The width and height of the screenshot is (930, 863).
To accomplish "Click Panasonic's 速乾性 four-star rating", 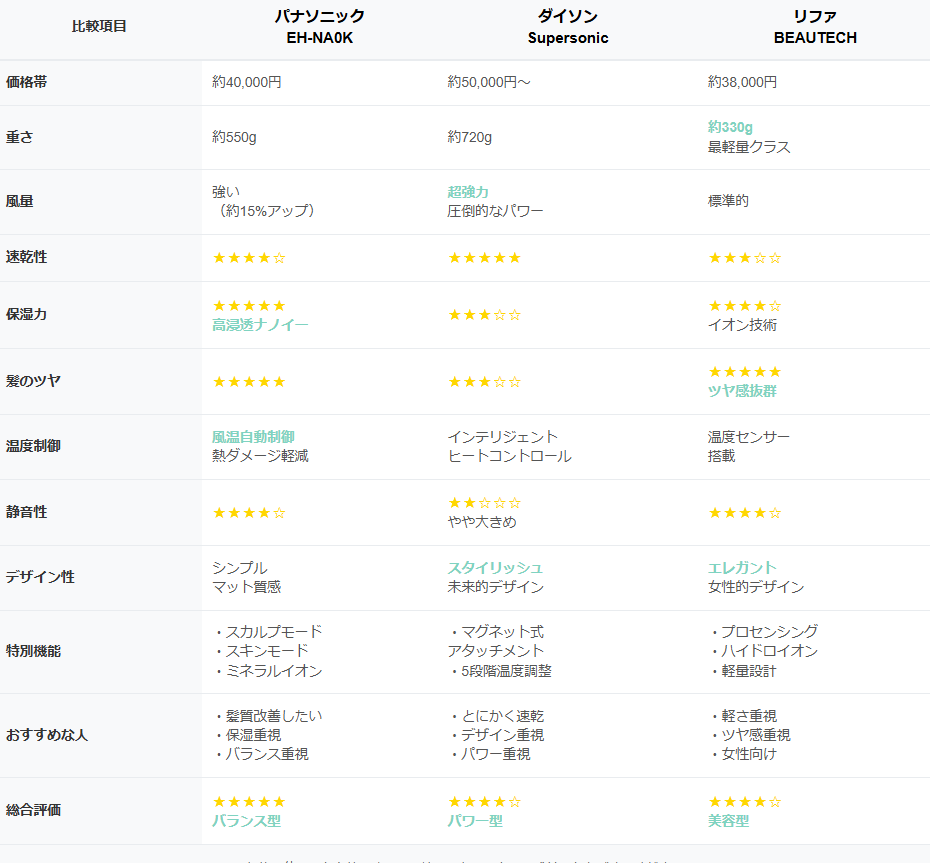I will click(249, 258).
